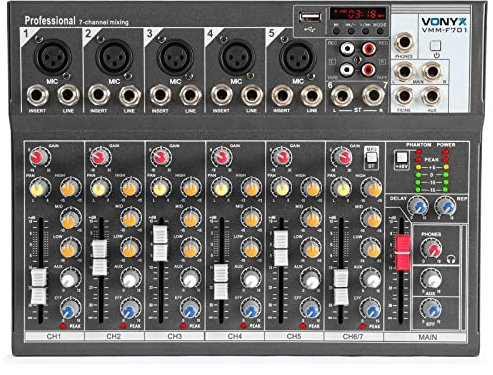Grab the red MAIN fader
493x375 pixels.
click(x=403, y=252)
